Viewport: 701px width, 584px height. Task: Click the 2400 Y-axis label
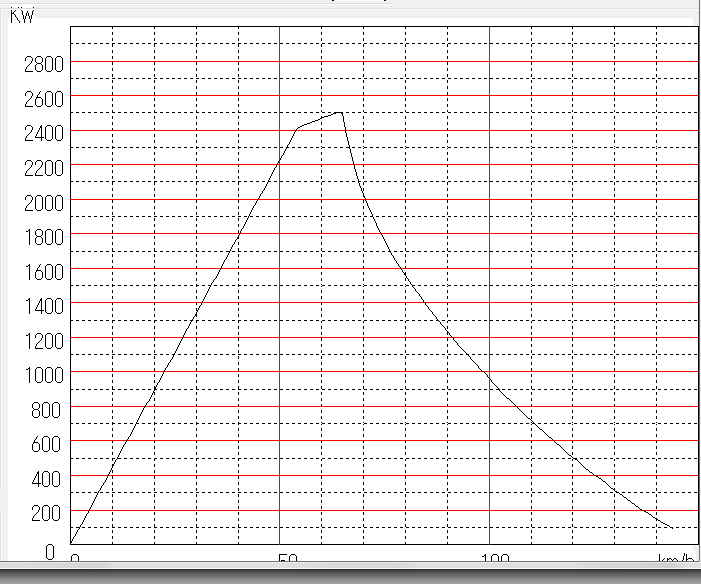[x=42, y=132]
